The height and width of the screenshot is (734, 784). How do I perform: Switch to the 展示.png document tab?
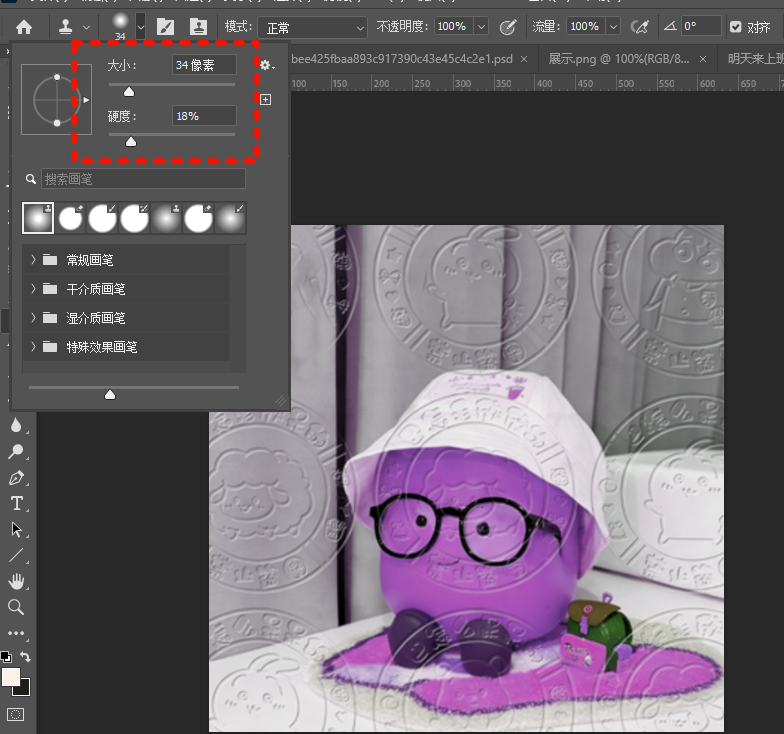coord(618,59)
